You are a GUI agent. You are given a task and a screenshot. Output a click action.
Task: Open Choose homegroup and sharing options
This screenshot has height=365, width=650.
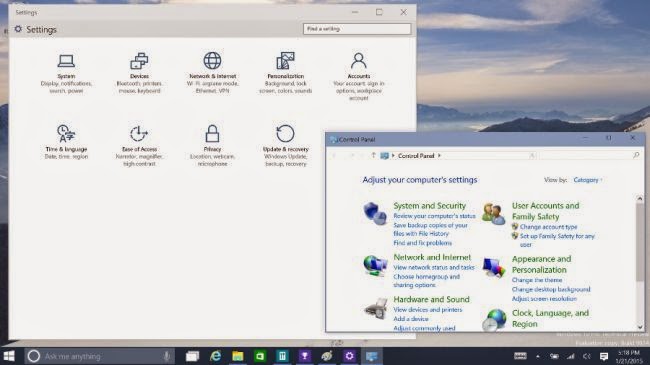(427, 281)
